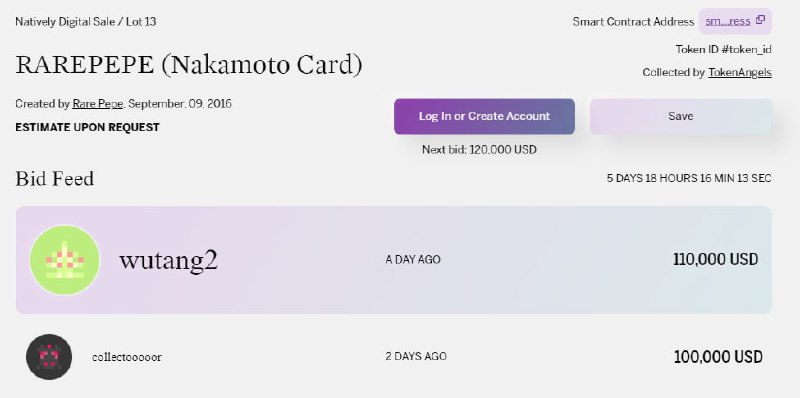The image size is (800, 398).
Task: Click the auction countdown timer
Action: pyautogui.click(x=689, y=179)
